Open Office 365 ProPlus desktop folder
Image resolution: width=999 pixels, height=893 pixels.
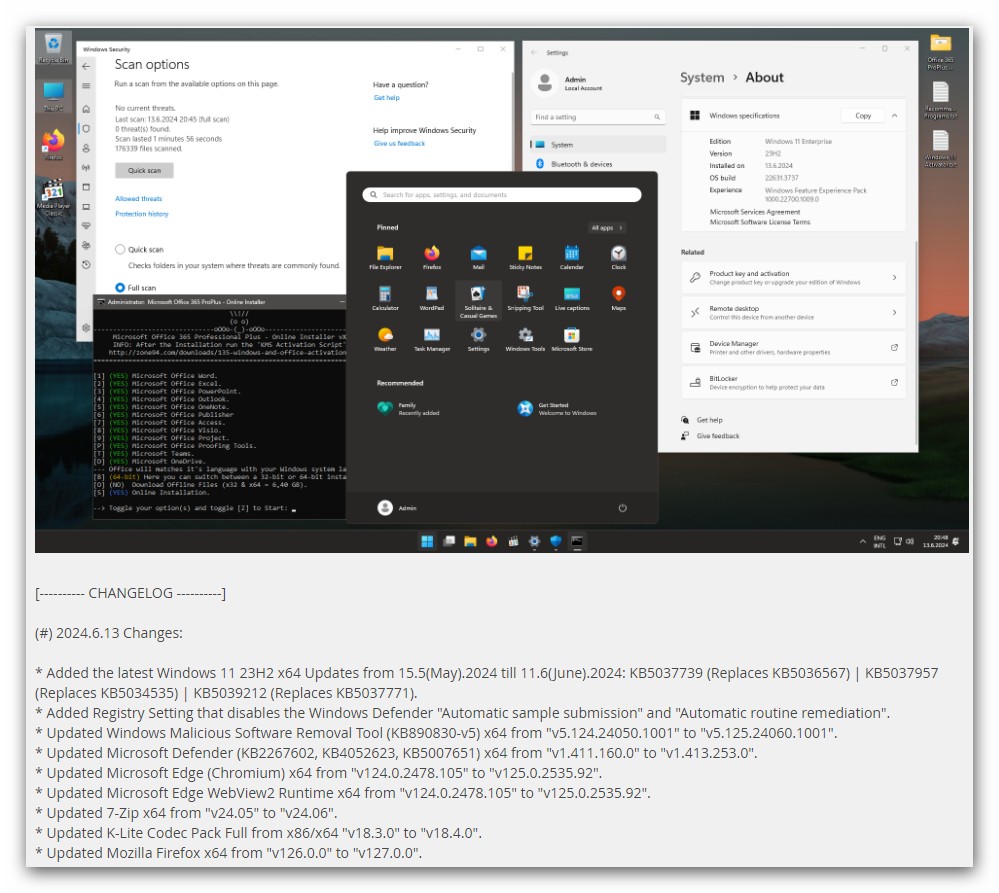tap(940, 52)
